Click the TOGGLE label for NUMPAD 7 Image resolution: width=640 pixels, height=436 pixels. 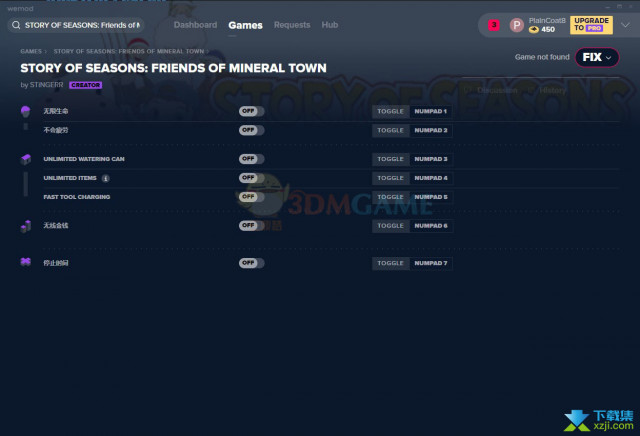point(391,263)
